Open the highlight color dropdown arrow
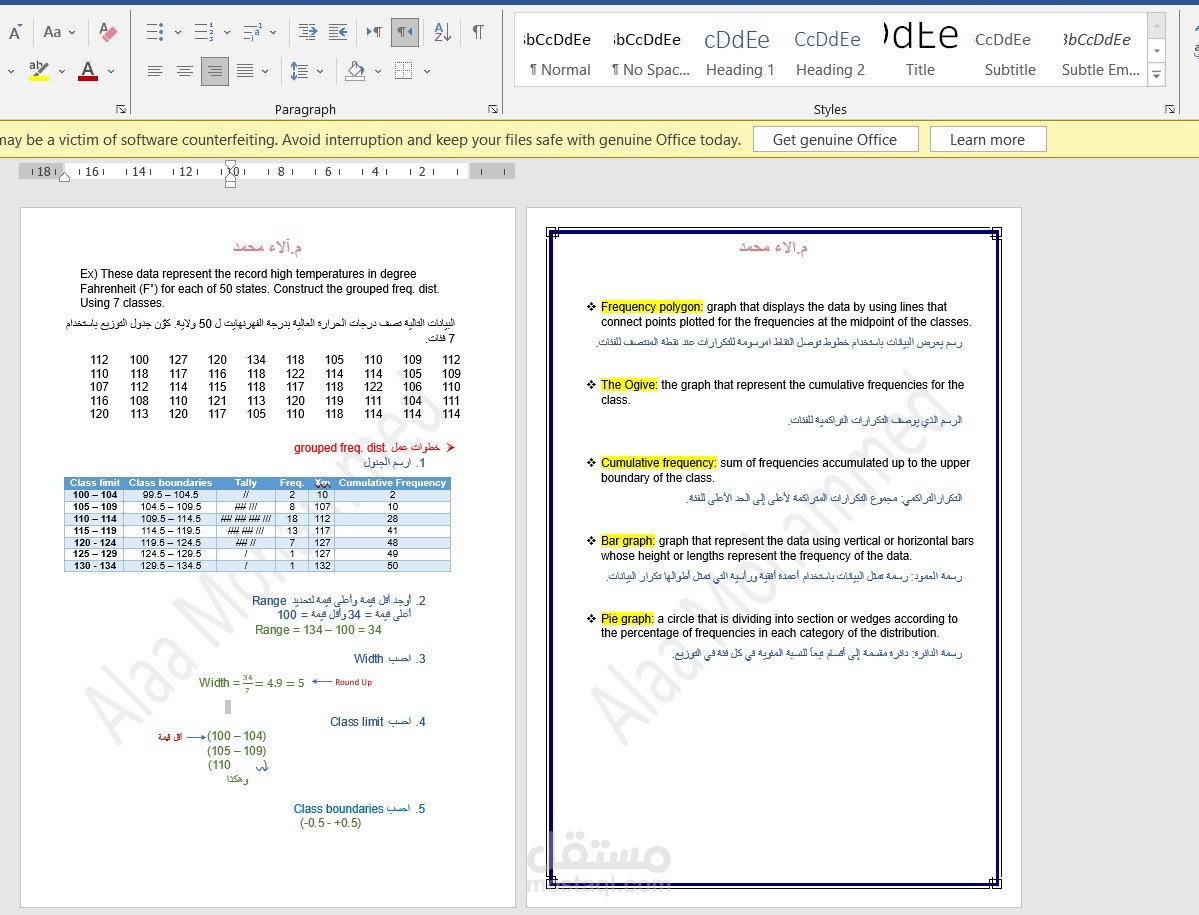The image size is (1199, 915). (x=62, y=71)
